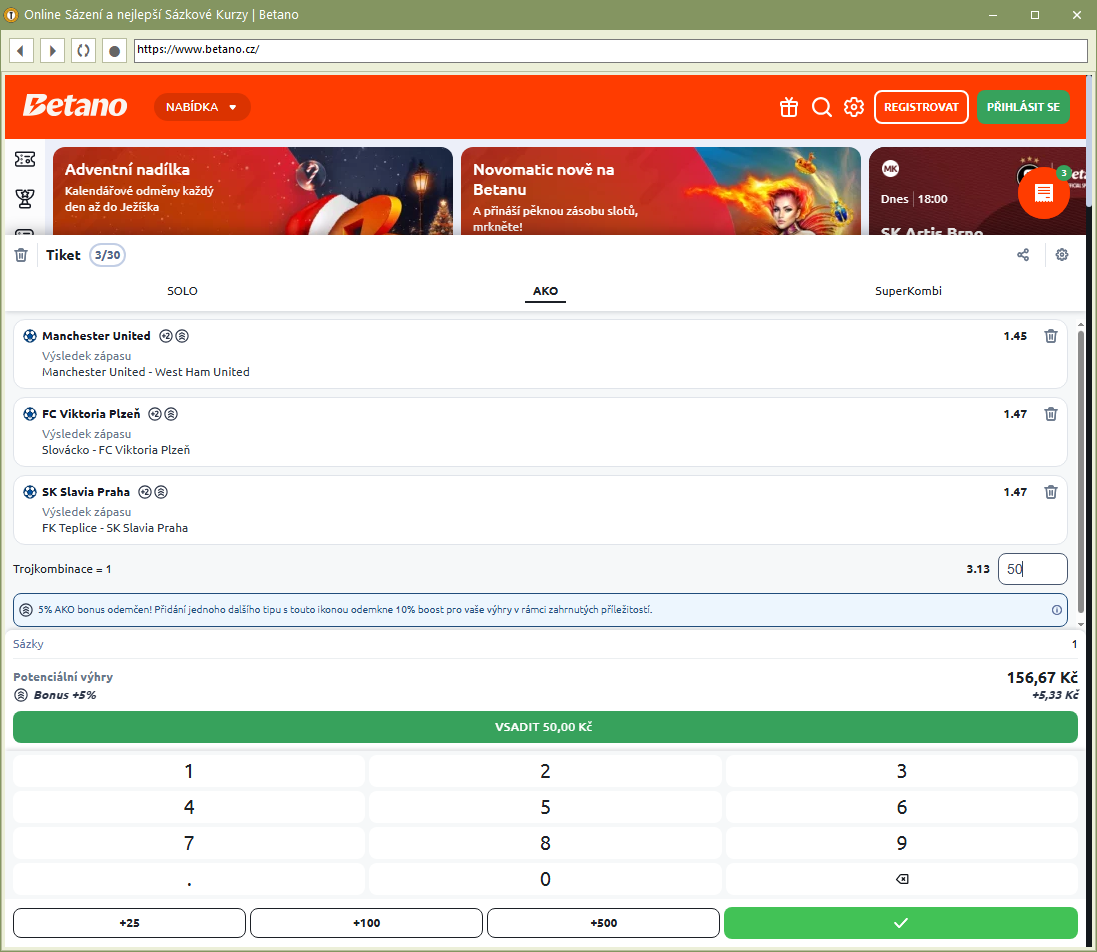This screenshot has width=1097, height=952.
Task: Place bet with VSADIT 50,00 Kč button
Action: coord(545,727)
